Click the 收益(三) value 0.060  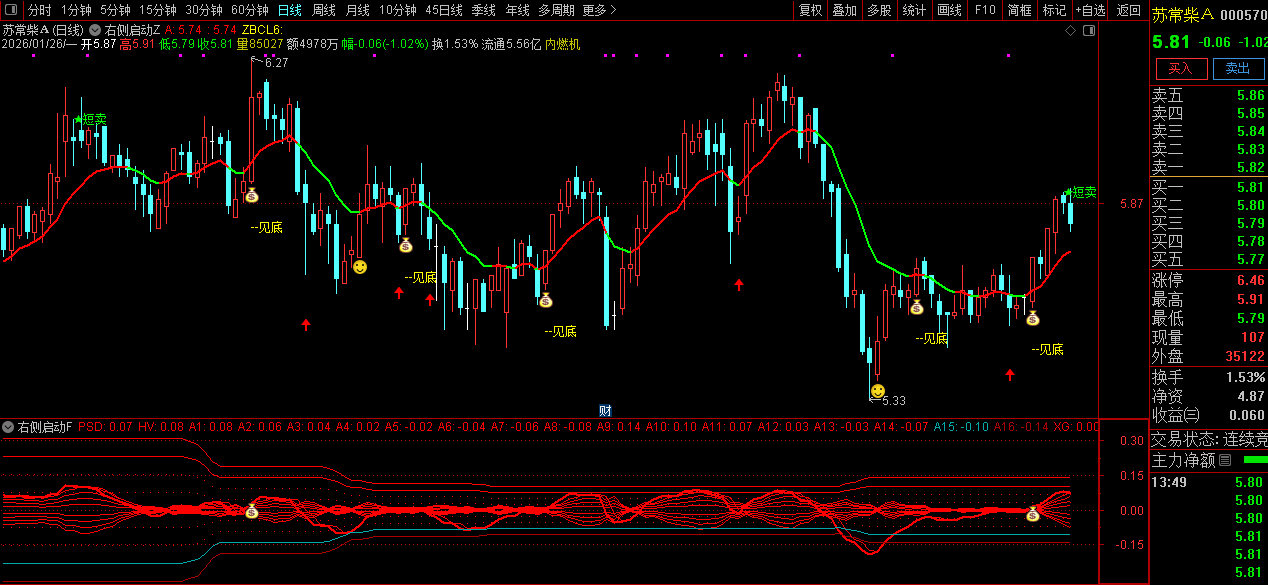(1246, 415)
